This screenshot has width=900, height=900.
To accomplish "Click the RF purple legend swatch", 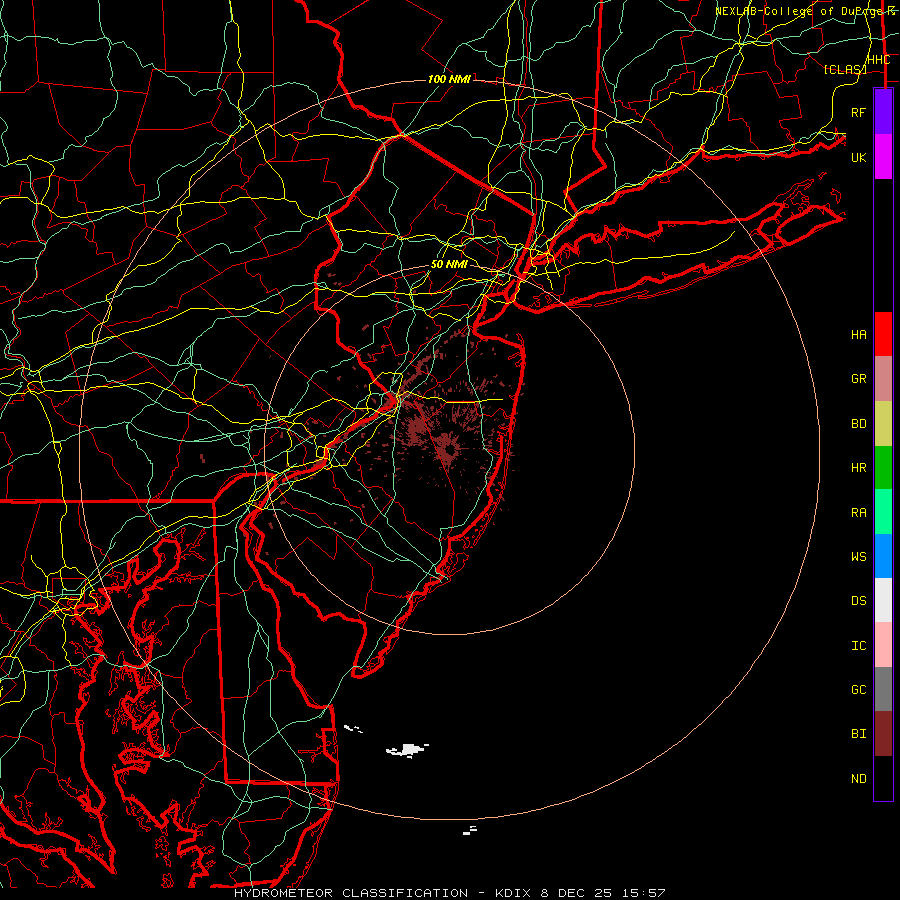I will point(883,112).
